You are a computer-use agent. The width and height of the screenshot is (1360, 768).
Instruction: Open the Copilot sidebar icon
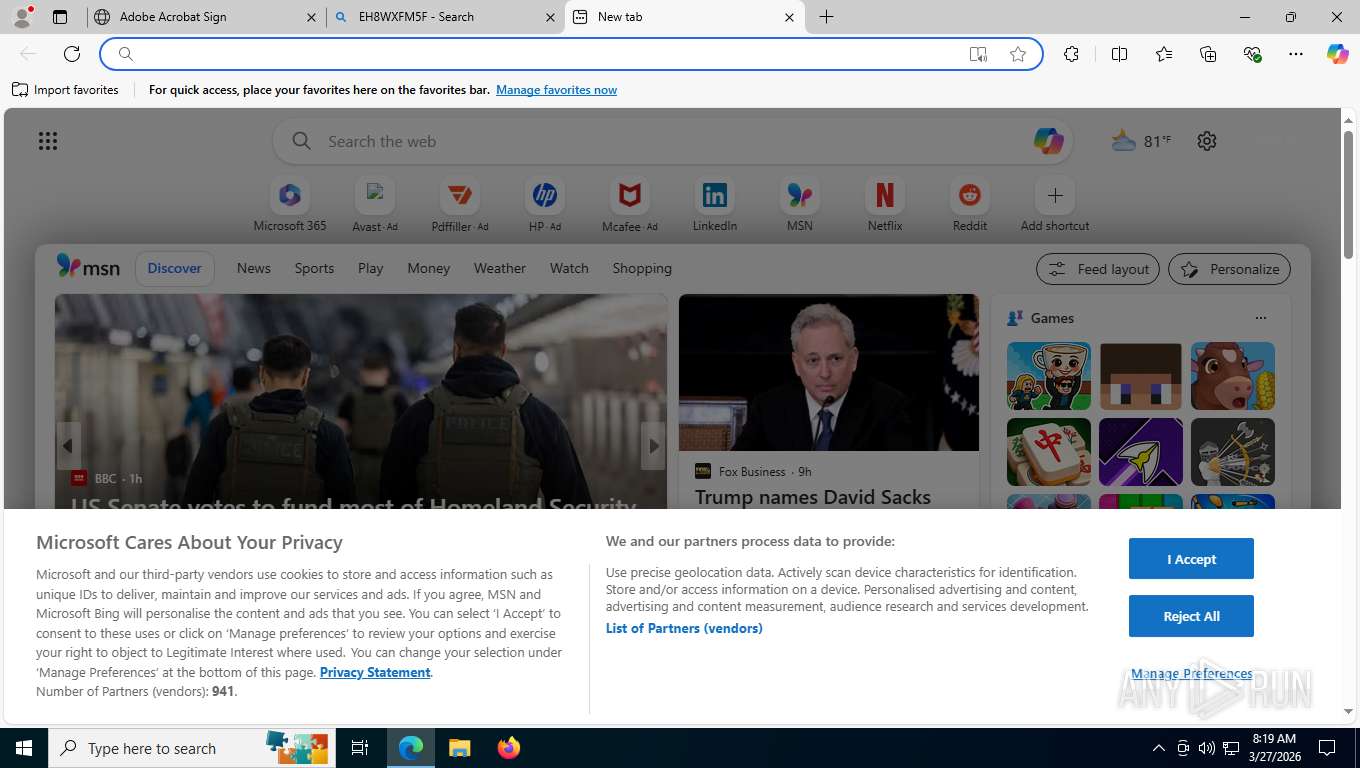click(1338, 54)
